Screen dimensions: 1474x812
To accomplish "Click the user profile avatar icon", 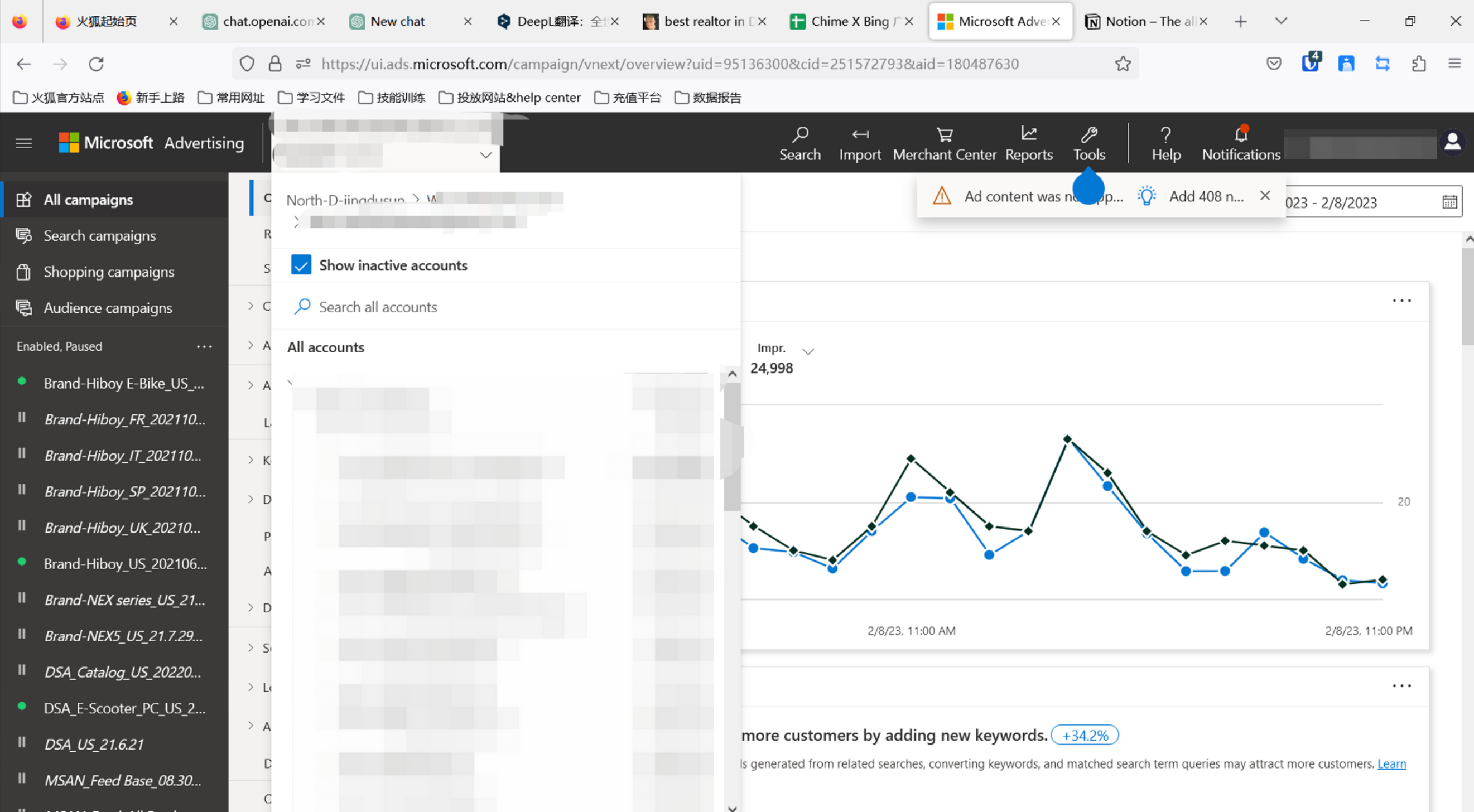I will click(x=1452, y=142).
